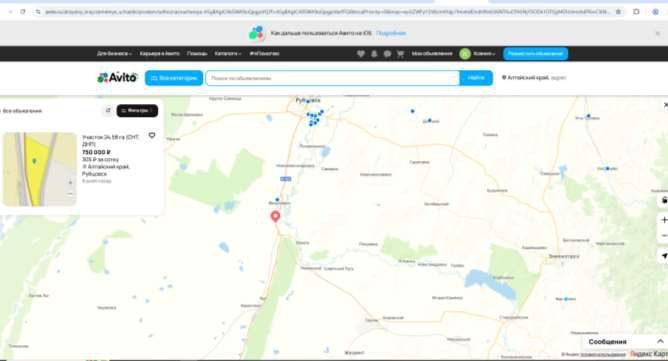668x361 pixels.
Task: Click the blue Найти search button
Action: [476, 78]
